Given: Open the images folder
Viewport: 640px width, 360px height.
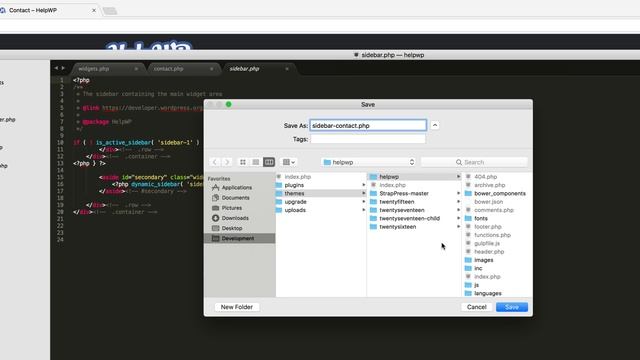Looking at the screenshot, I should point(484,260).
